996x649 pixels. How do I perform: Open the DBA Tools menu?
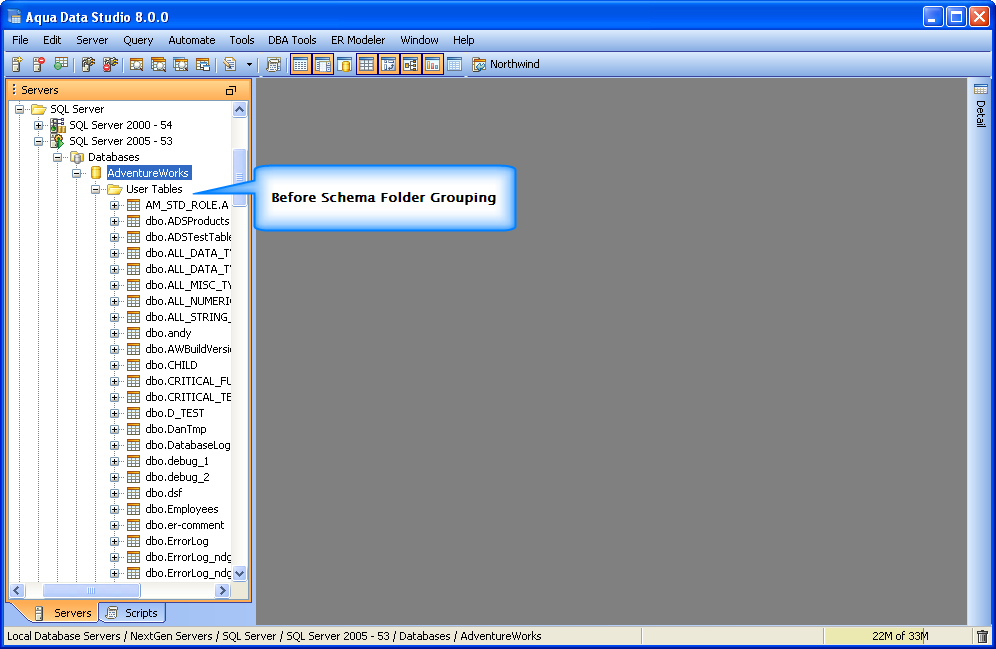pyautogui.click(x=292, y=40)
